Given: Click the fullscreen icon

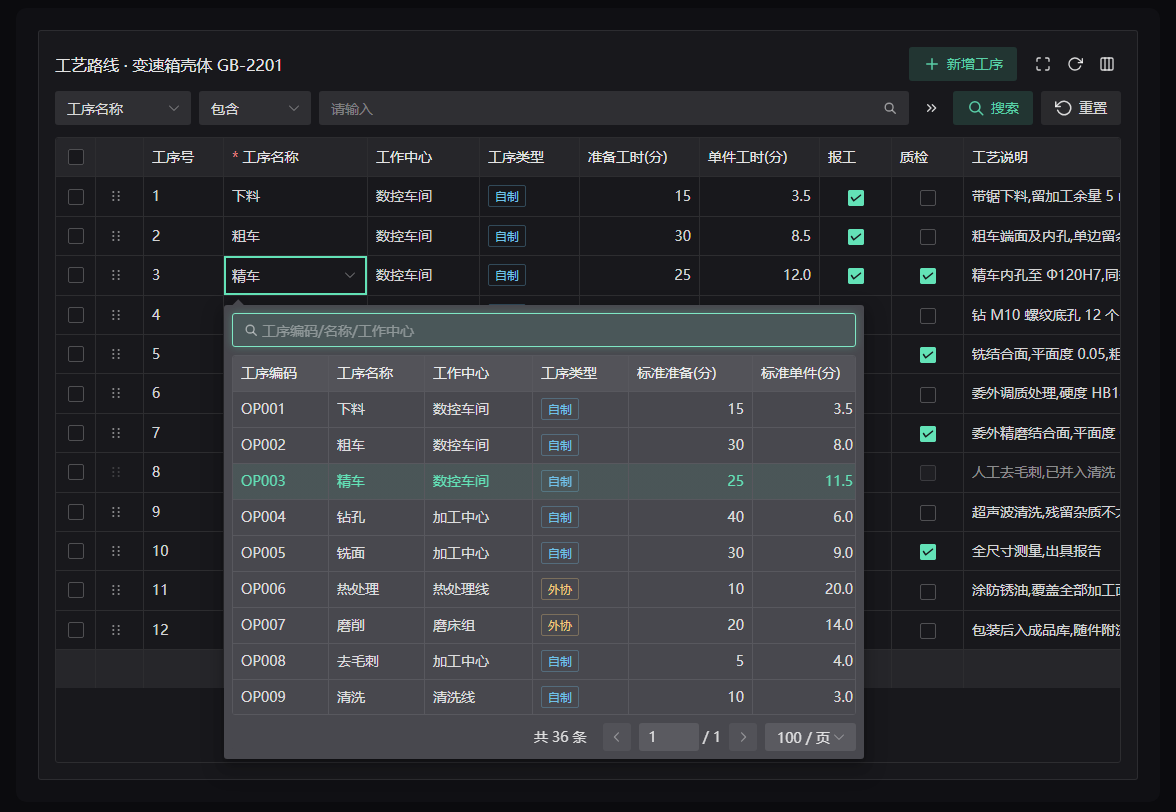Looking at the screenshot, I should pos(1042,64).
